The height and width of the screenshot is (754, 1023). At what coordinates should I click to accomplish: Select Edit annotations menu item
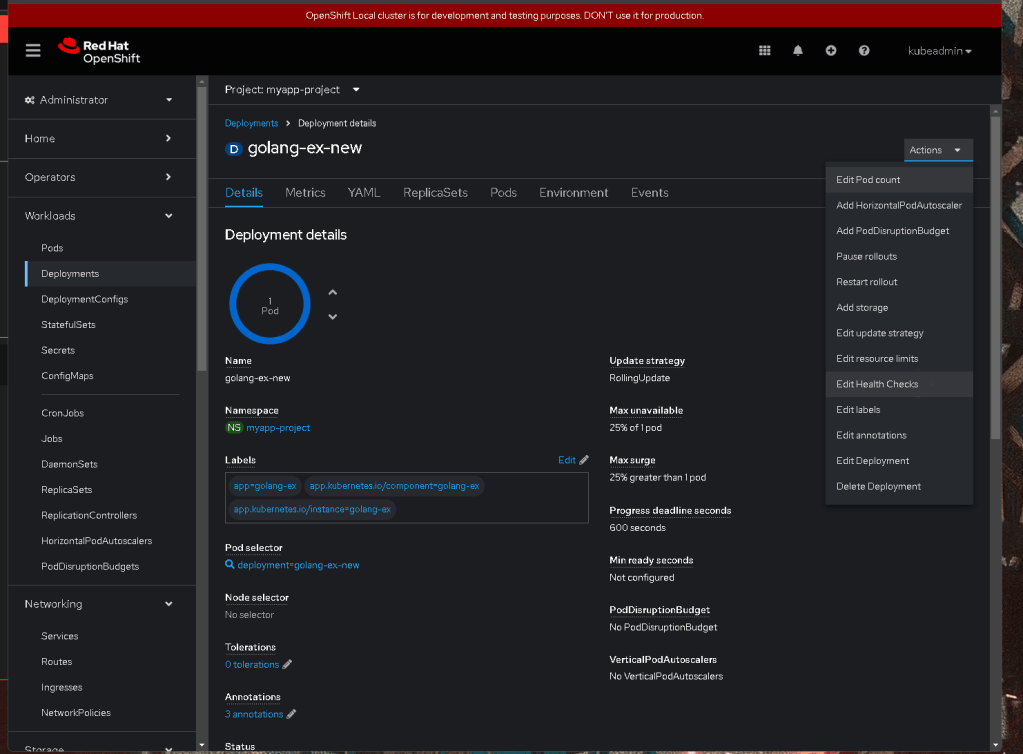point(899,435)
